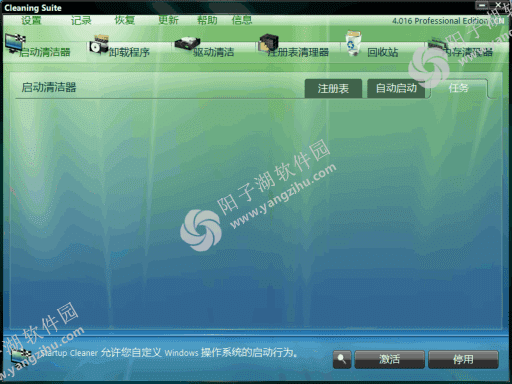Open the 回收站 recycle bin icon

click(353, 43)
